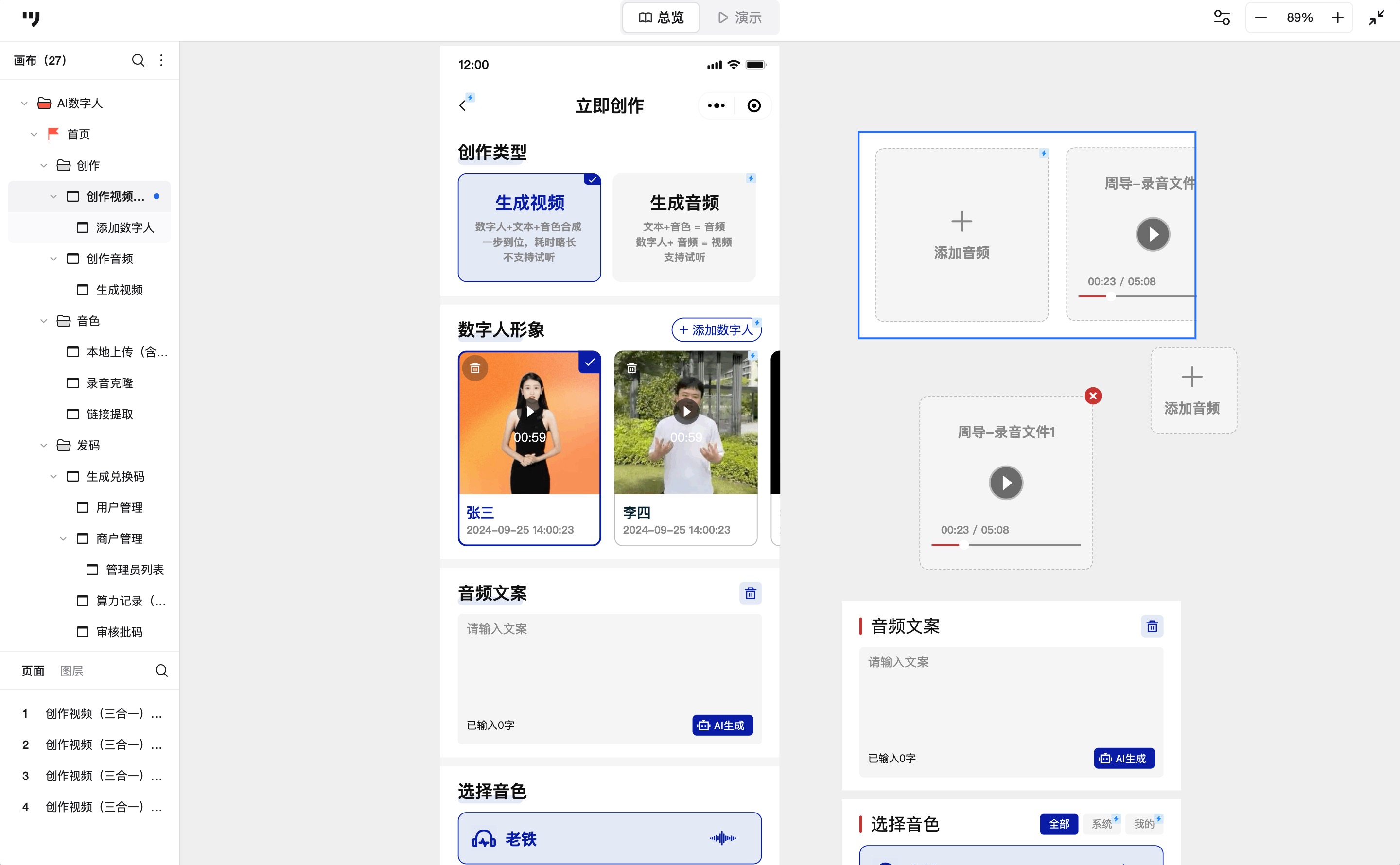The width and height of the screenshot is (1400, 865).
Task: Delete 李四 avatar with trash icon
Action: click(631, 368)
